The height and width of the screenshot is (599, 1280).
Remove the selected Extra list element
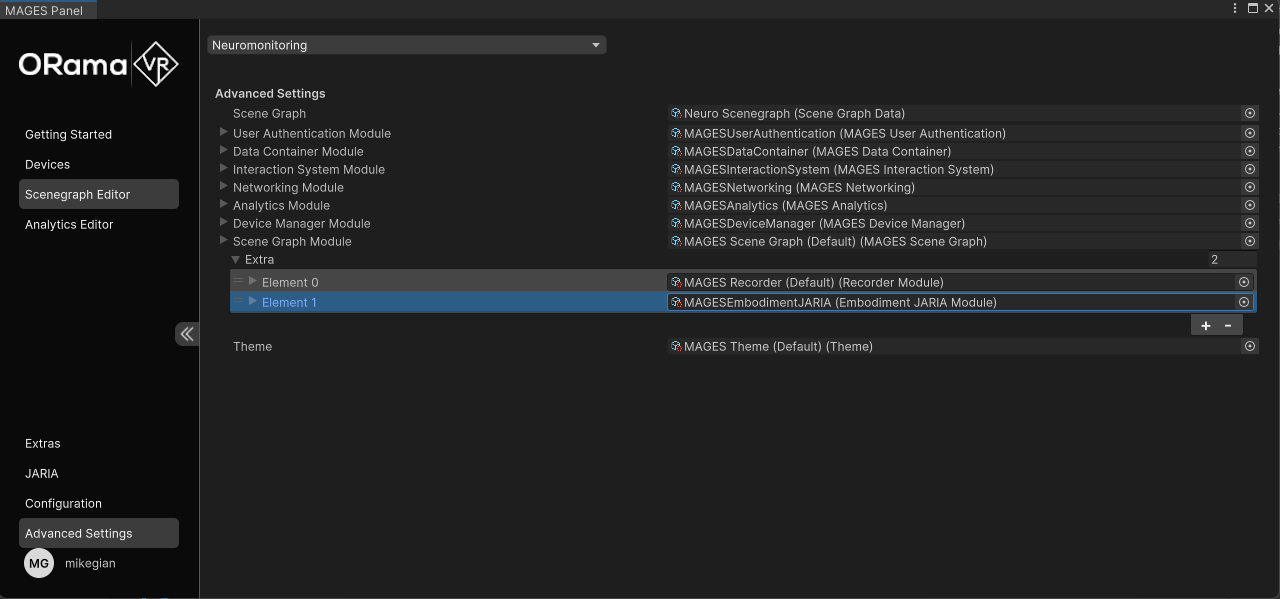pyautogui.click(x=1229, y=325)
